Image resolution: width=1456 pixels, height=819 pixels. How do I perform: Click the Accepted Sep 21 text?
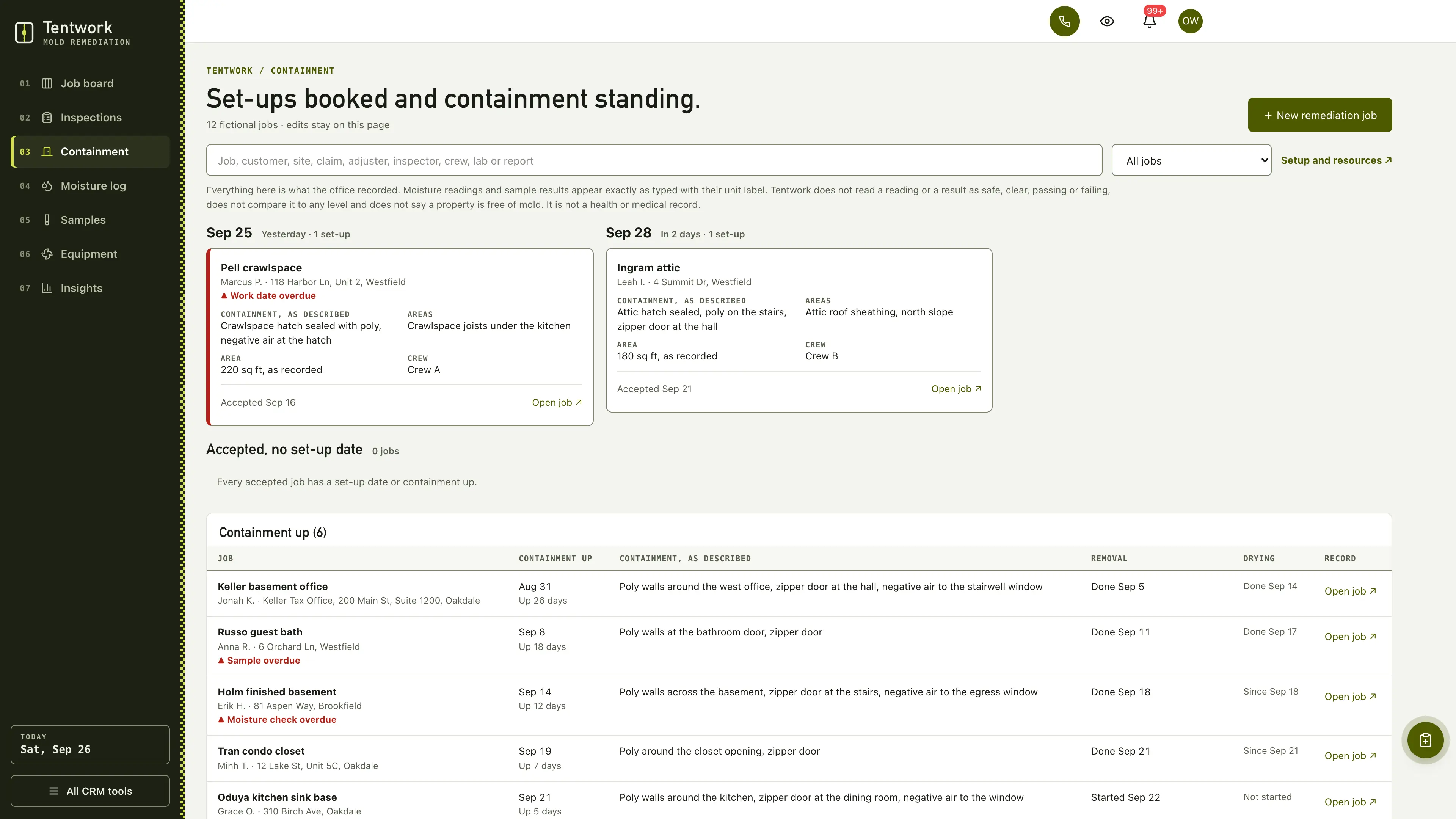654,389
